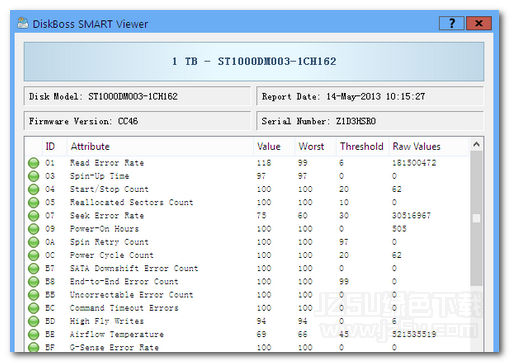Viewport: 510px width, 363px height.
Task: Select the High Fly Writes attribute
Action: (x=107, y=321)
